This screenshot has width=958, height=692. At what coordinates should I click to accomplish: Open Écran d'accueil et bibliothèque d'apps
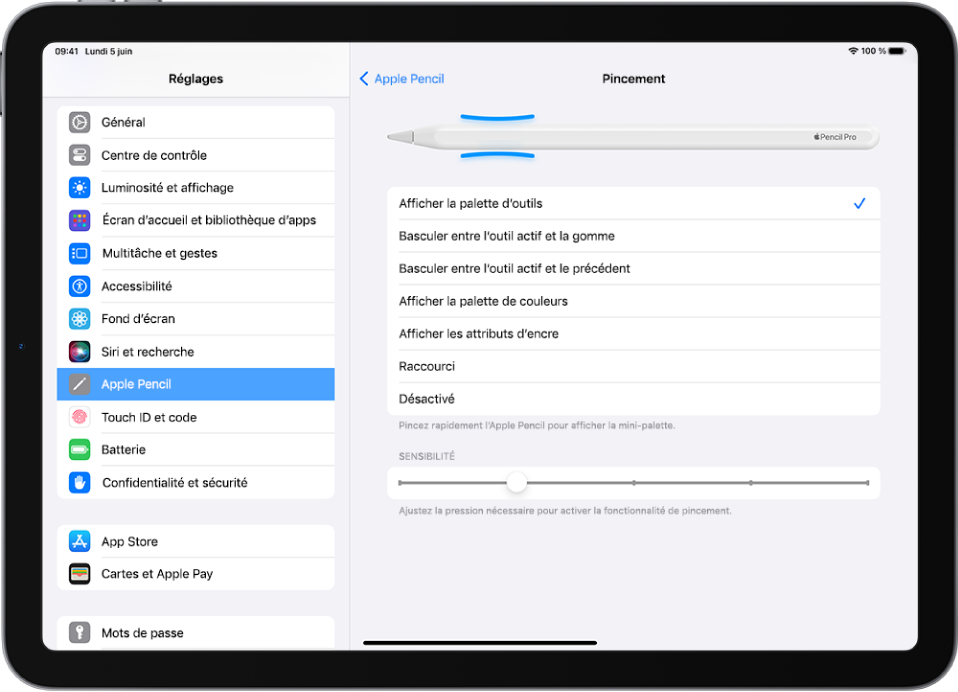(196, 220)
